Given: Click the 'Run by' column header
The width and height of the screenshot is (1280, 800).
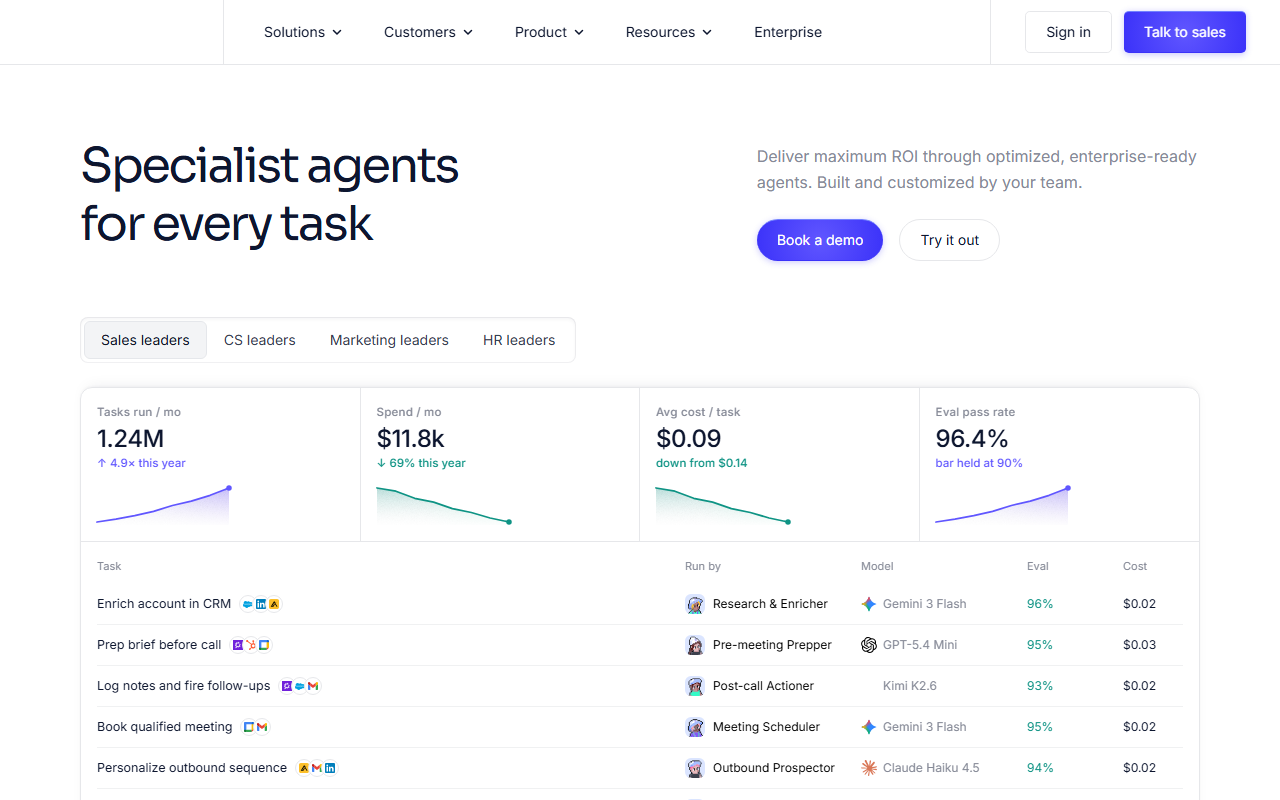Looking at the screenshot, I should click(703, 566).
